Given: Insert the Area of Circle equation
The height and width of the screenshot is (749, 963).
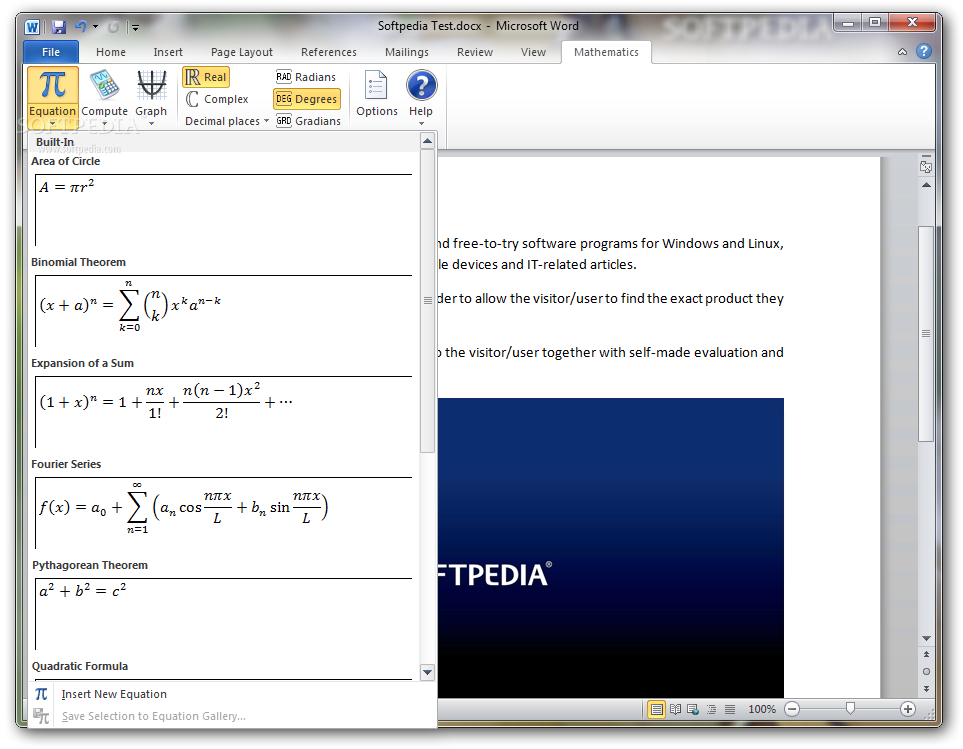Looking at the screenshot, I should pos(223,210).
